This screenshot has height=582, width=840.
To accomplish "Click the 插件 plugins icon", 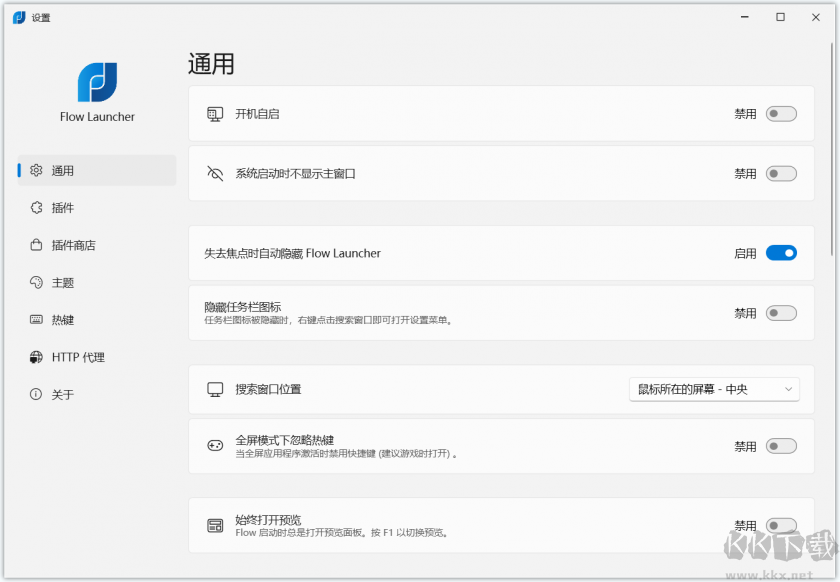I will 36,208.
